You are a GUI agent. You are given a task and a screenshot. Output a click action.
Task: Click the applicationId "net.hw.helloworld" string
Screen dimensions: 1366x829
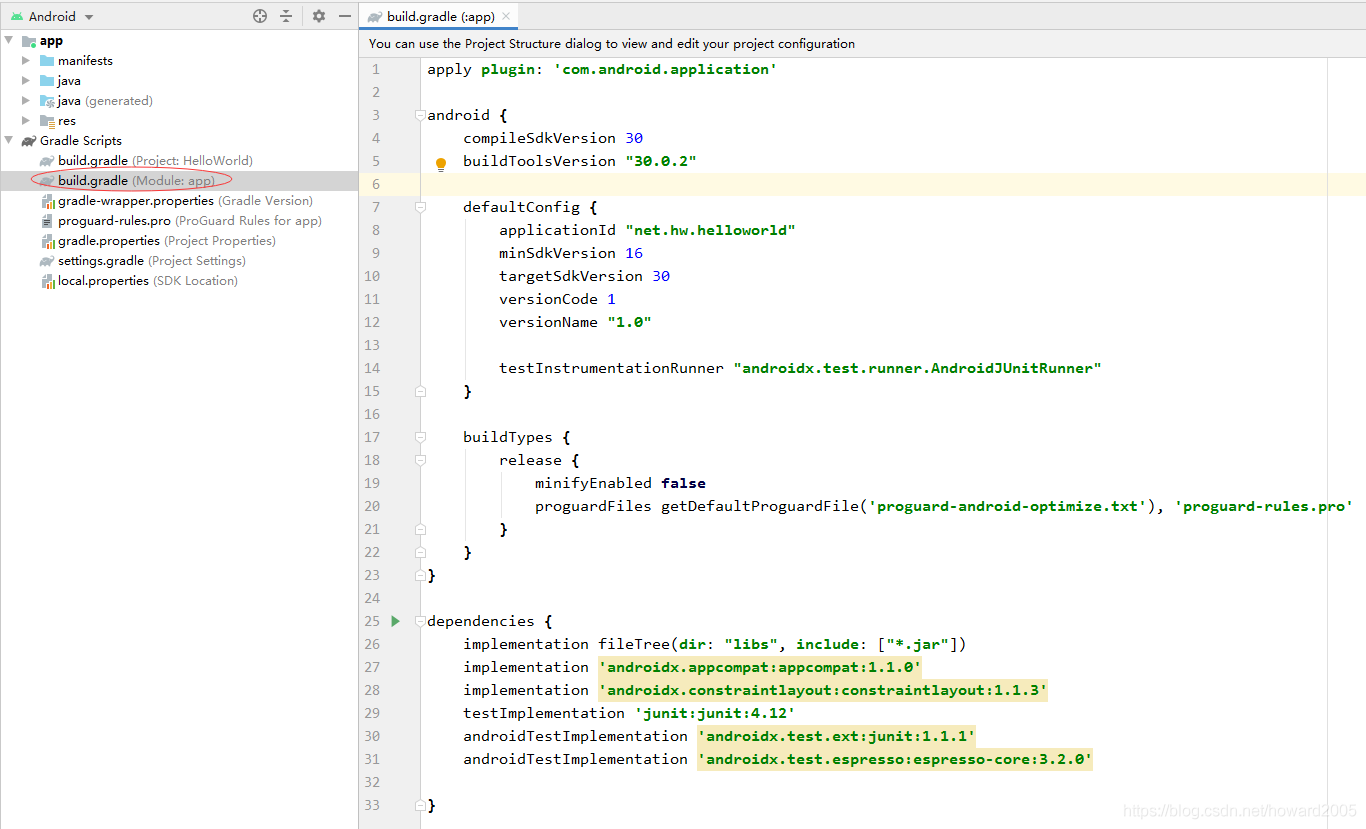(x=710, y=230)
